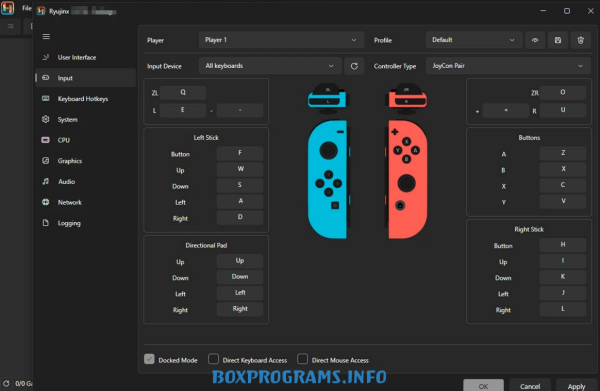Change Right Stick Right mapping L
The image size is (600, 391).
point(562,309)
